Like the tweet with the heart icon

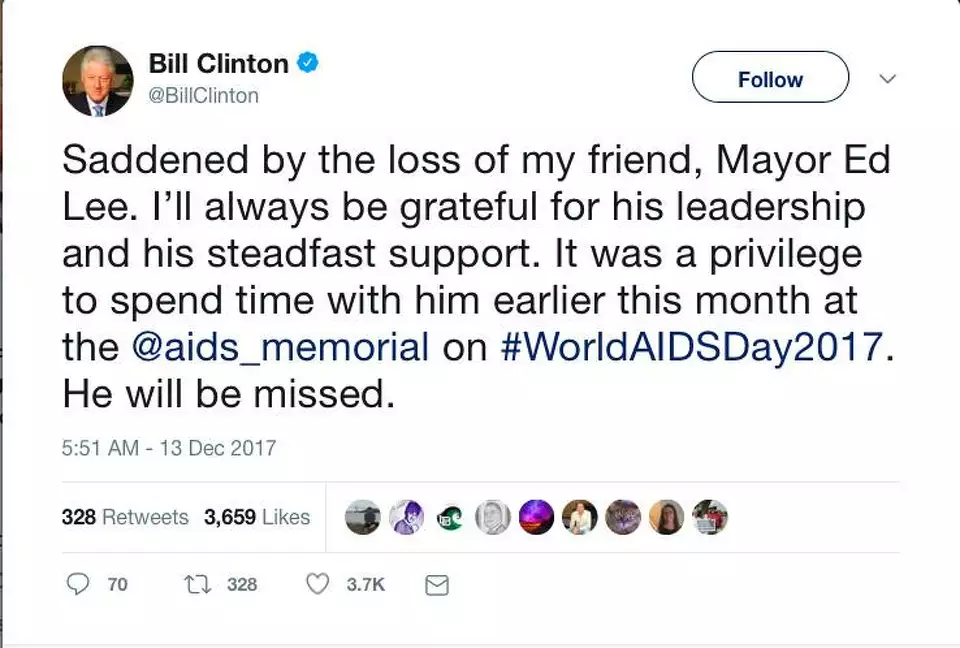[x=317, y=584]
